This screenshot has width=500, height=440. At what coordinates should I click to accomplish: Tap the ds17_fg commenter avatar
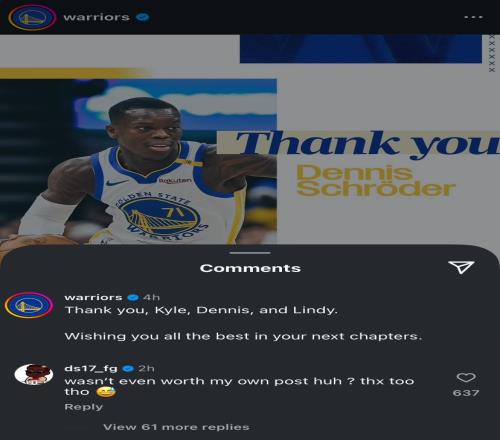(34, 374)
